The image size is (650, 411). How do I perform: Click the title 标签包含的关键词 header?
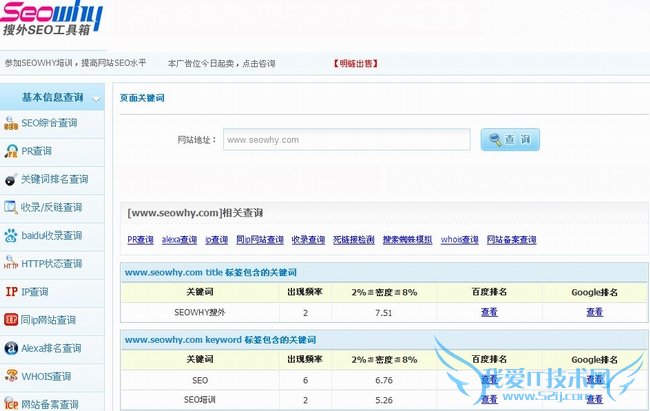coord(211,272)
